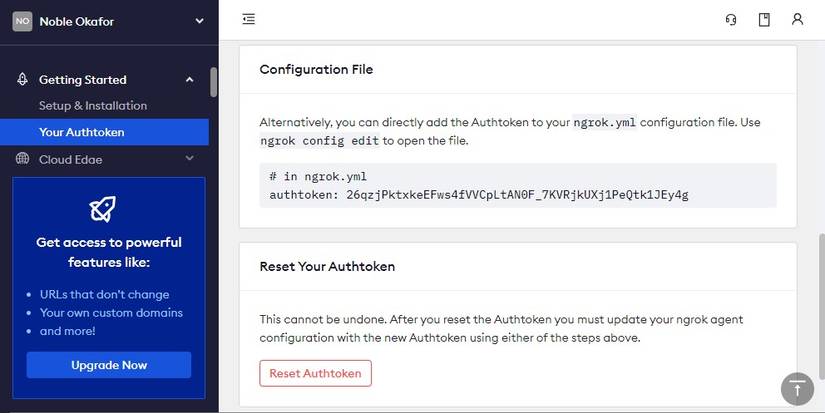Click the user profile icon

click(x=797, y=19)
